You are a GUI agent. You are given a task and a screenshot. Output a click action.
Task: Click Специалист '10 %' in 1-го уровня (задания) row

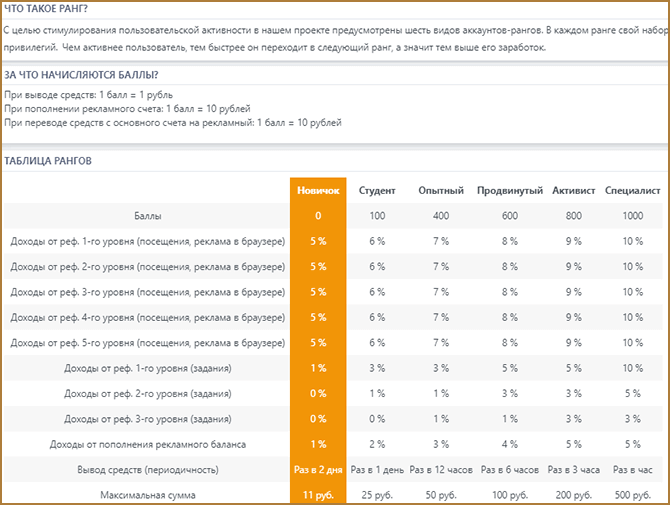632,368
